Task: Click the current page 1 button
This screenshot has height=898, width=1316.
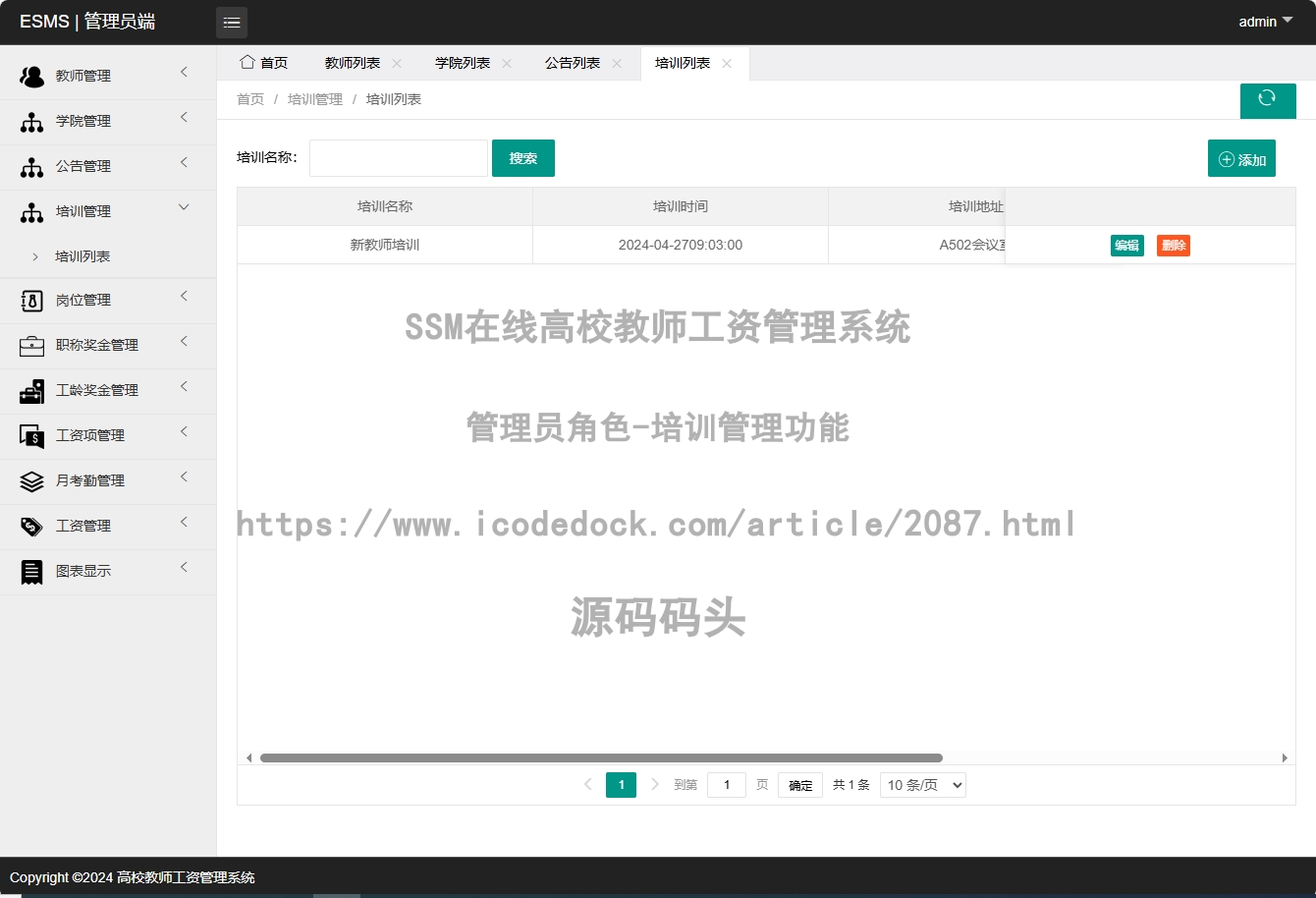Action: point(621,785)
